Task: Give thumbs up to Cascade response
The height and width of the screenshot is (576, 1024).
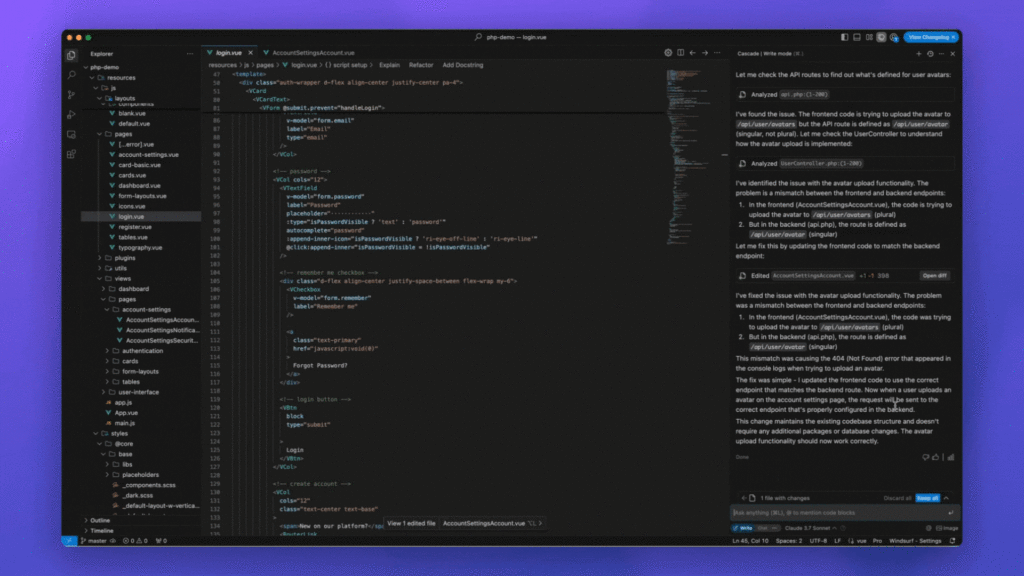Action: (x=936, y=457)
